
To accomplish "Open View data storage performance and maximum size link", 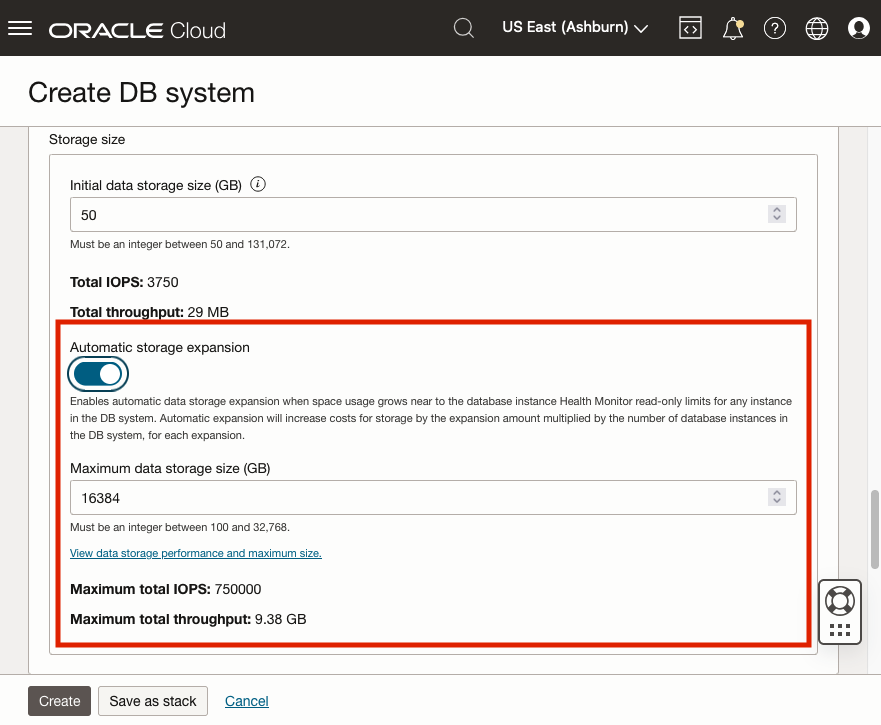I will 196,553.
